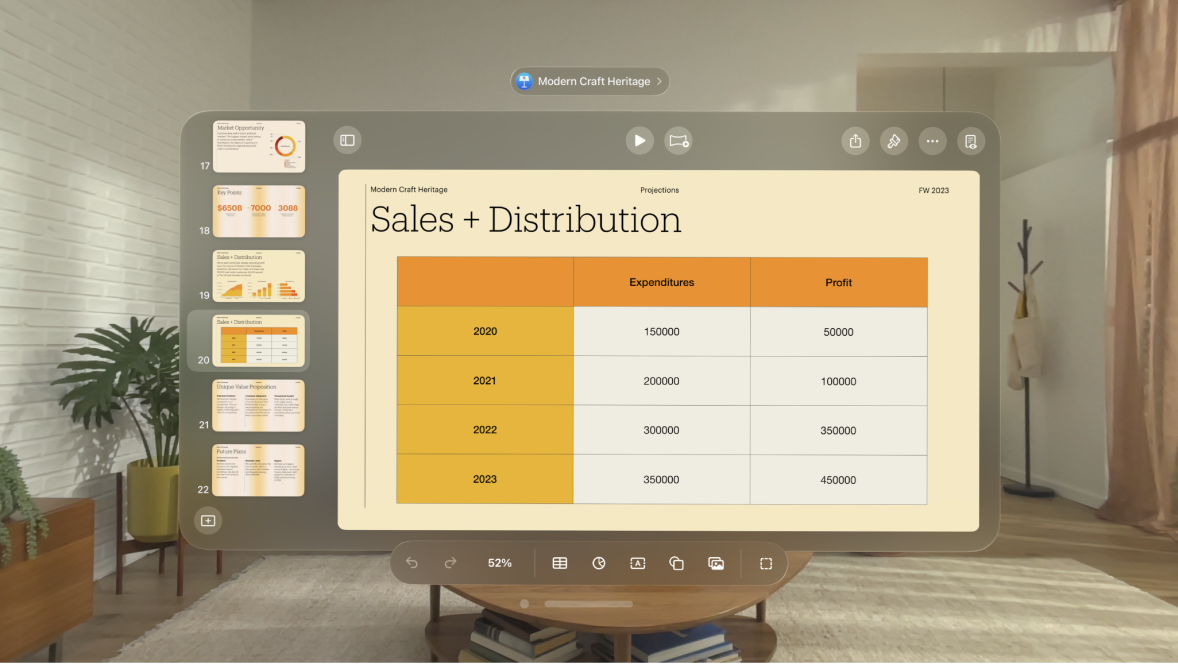Redo the last action
This screenshot has height=666, width=1178.
[x=451, y=563]
